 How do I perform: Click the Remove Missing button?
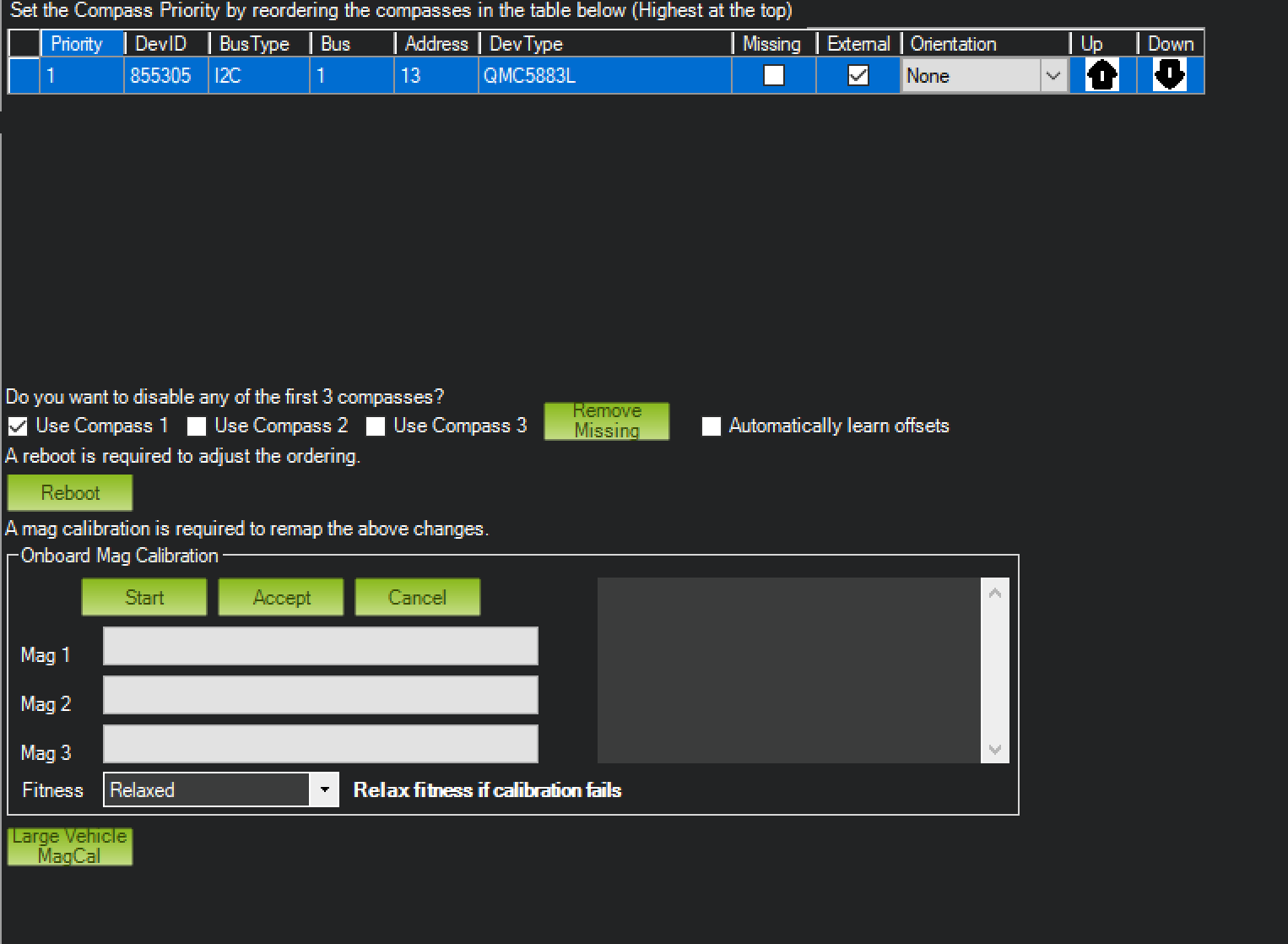pyautogui.click(x=606, y=420)
